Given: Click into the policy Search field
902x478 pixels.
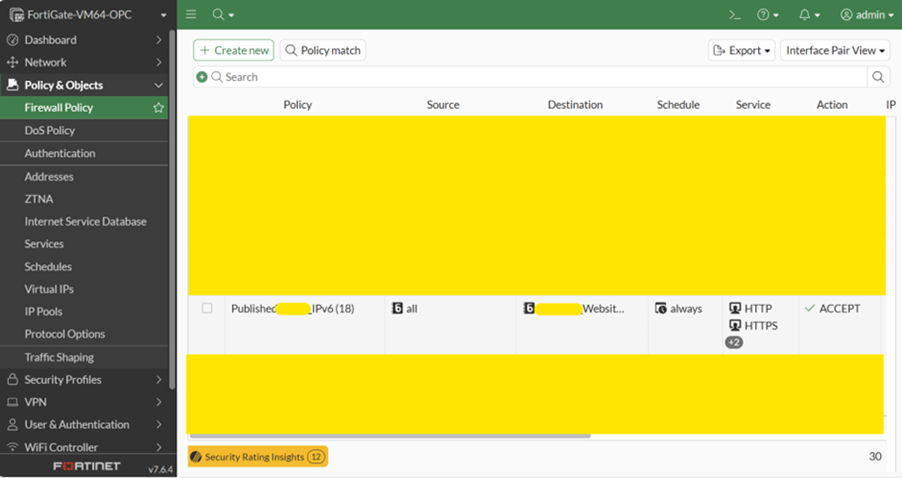Looking at the screenshot, I should (x=540, y=77).
